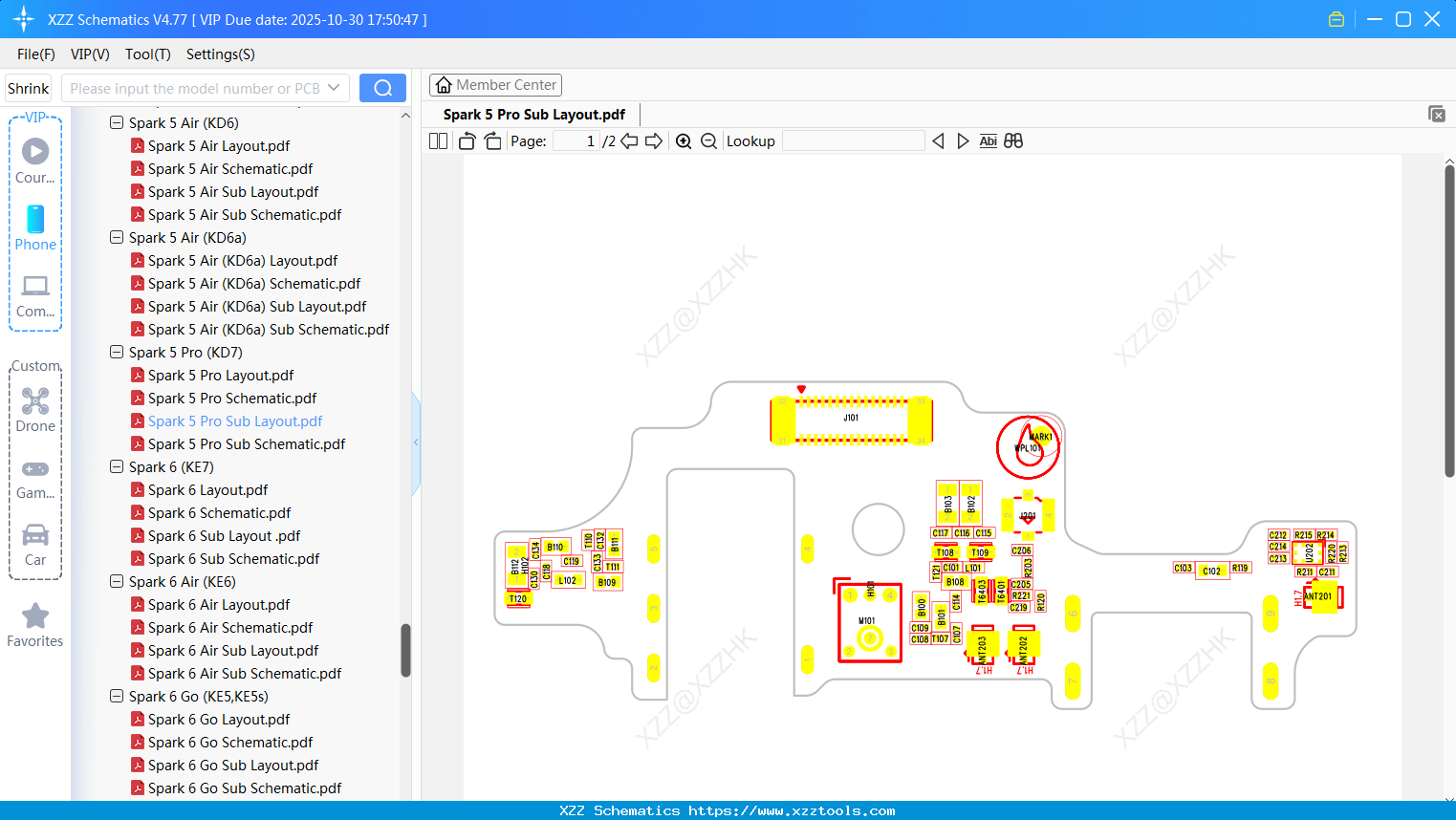The height and width of the screenshot is (820, 1456).
Task: Zoom in on the PDF layout
Action: click(x=684, y=140)
